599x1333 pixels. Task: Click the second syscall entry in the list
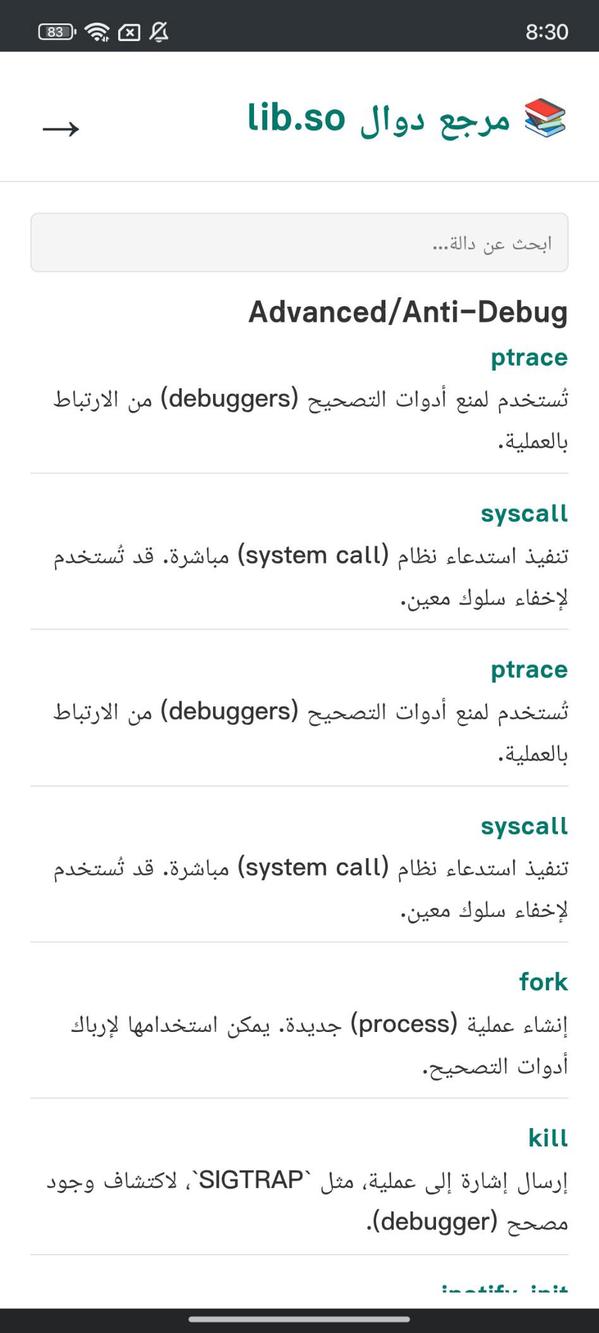[x=523, y=825]
